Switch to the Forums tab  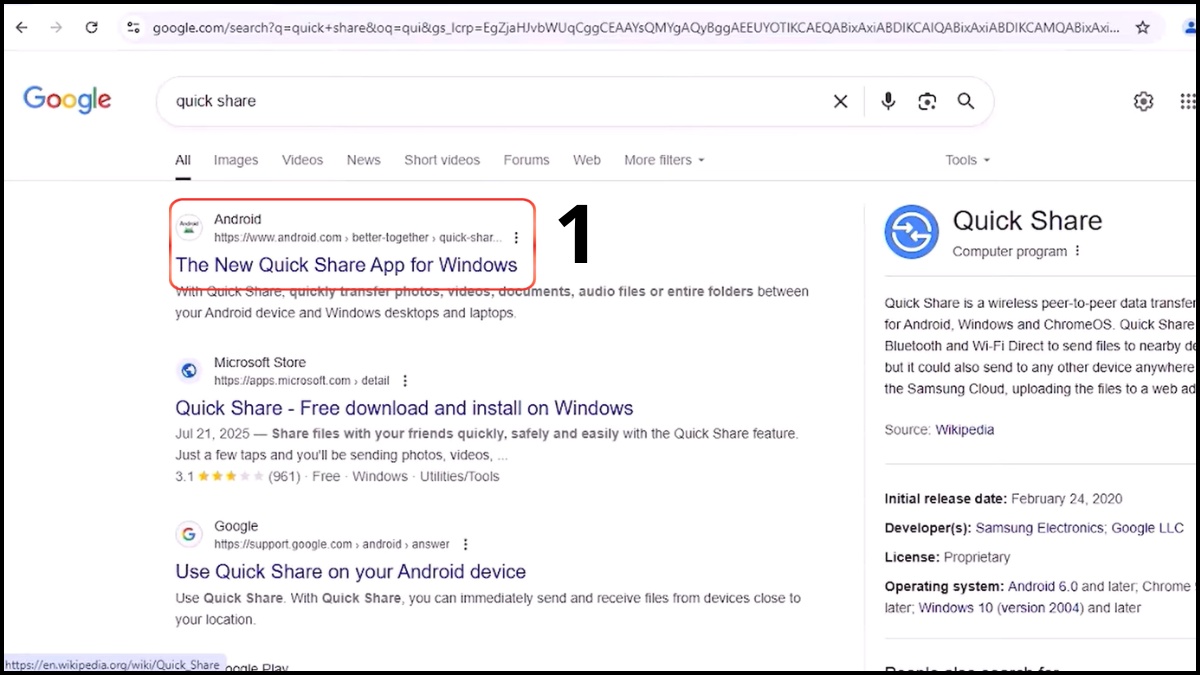[527, 160]
